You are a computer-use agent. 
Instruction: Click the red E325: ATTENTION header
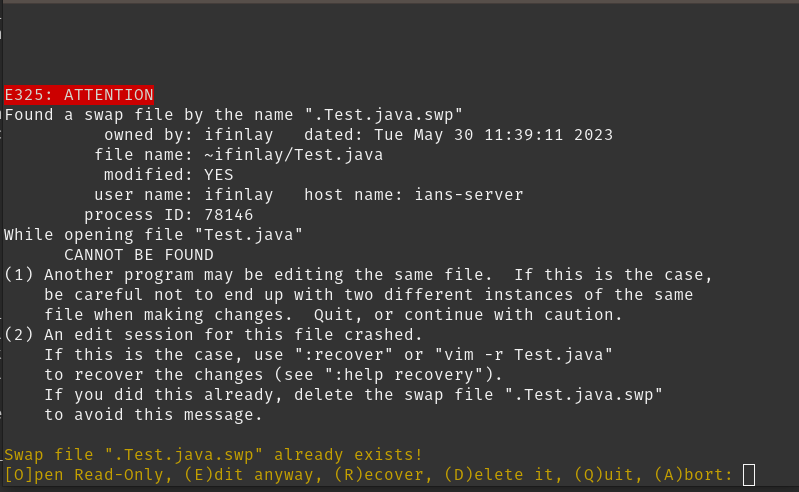[x=78, y=95]
